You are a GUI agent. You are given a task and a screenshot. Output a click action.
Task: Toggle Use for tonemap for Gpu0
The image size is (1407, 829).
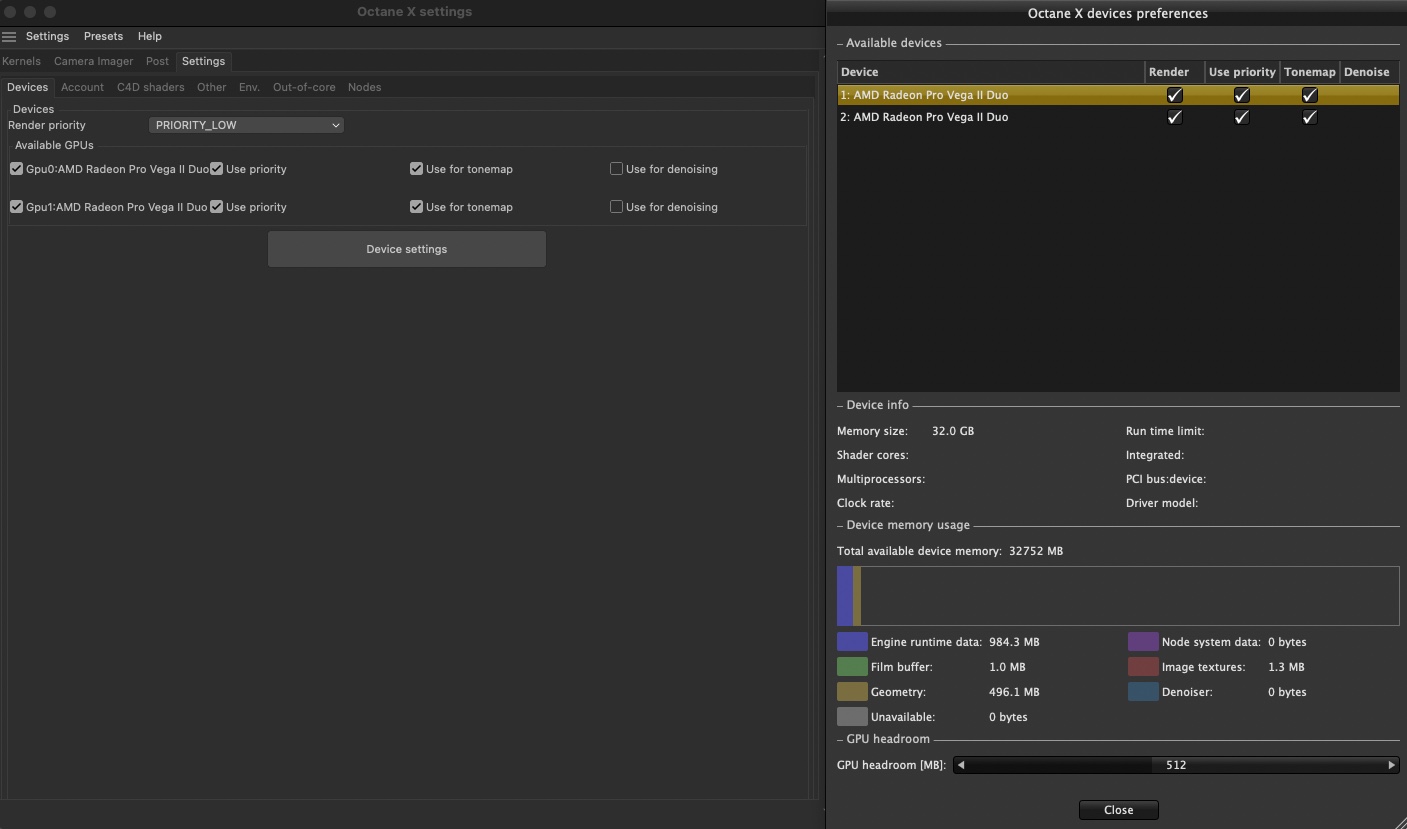[416, 169]
